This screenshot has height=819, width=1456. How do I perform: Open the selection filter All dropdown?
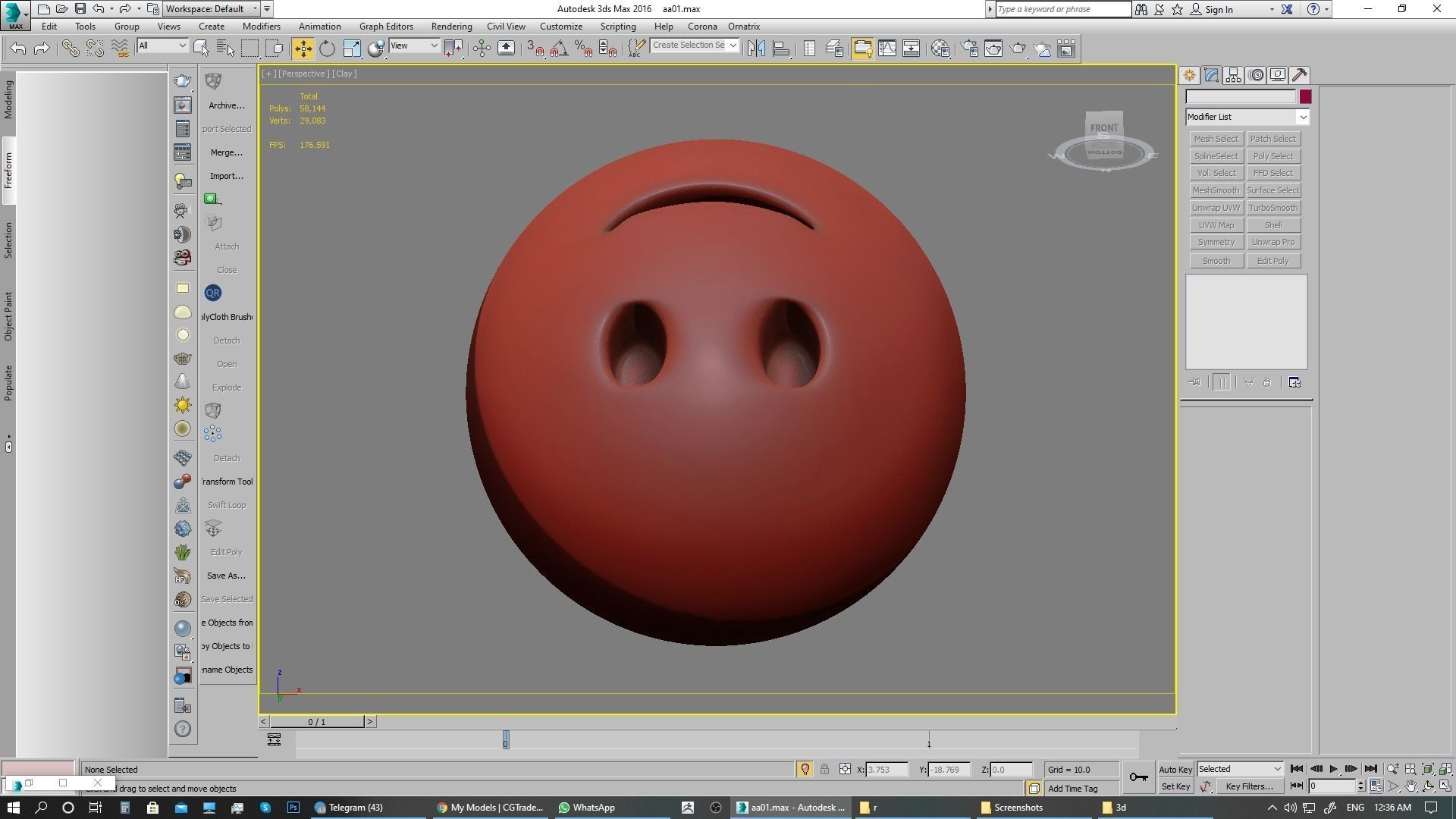(162, 46)
